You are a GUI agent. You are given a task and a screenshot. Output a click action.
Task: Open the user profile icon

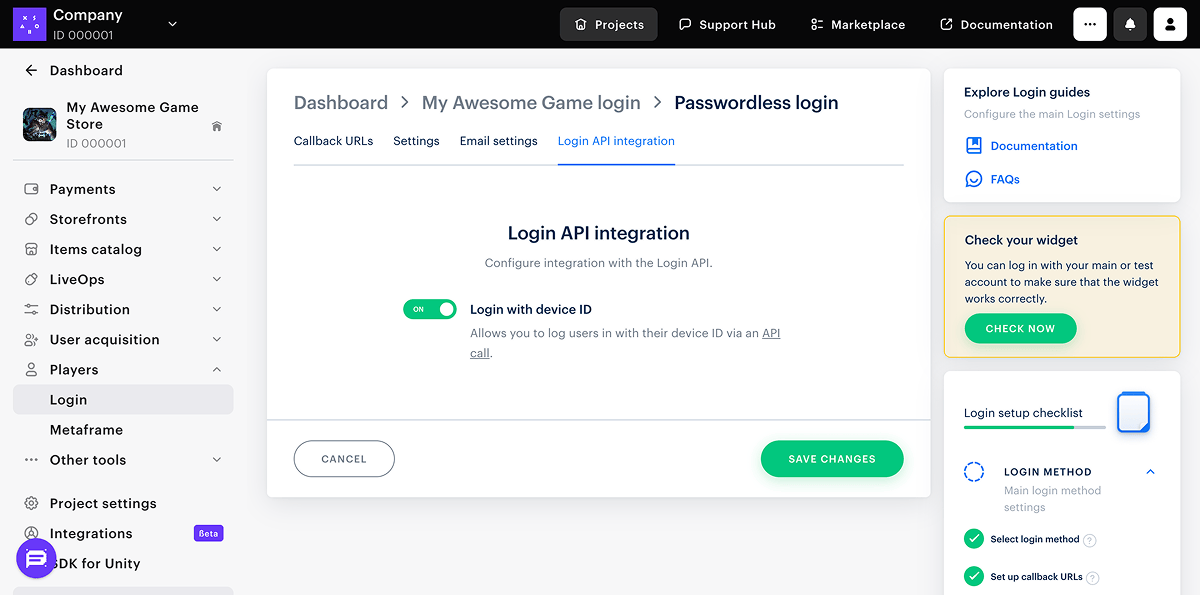pos(1170,24)
